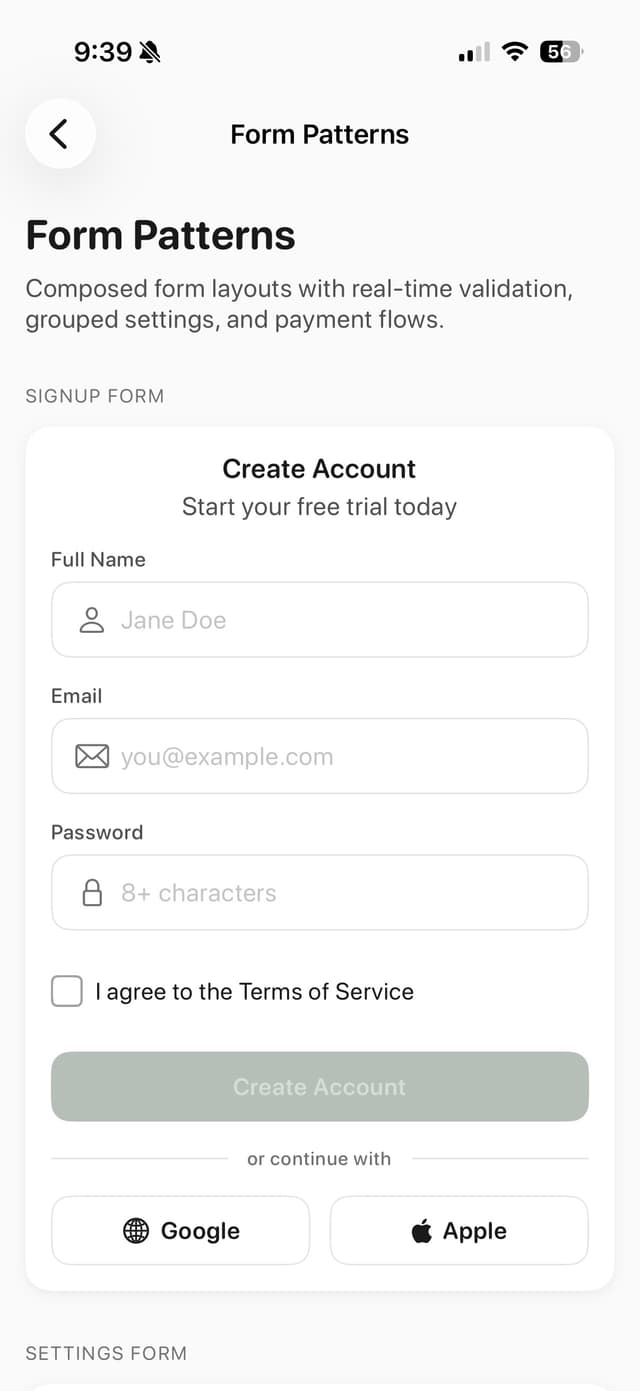This screenshot has height=1391, width=640.
Task: Check the Terms of Service checkbox
Action: coord(67,992)
